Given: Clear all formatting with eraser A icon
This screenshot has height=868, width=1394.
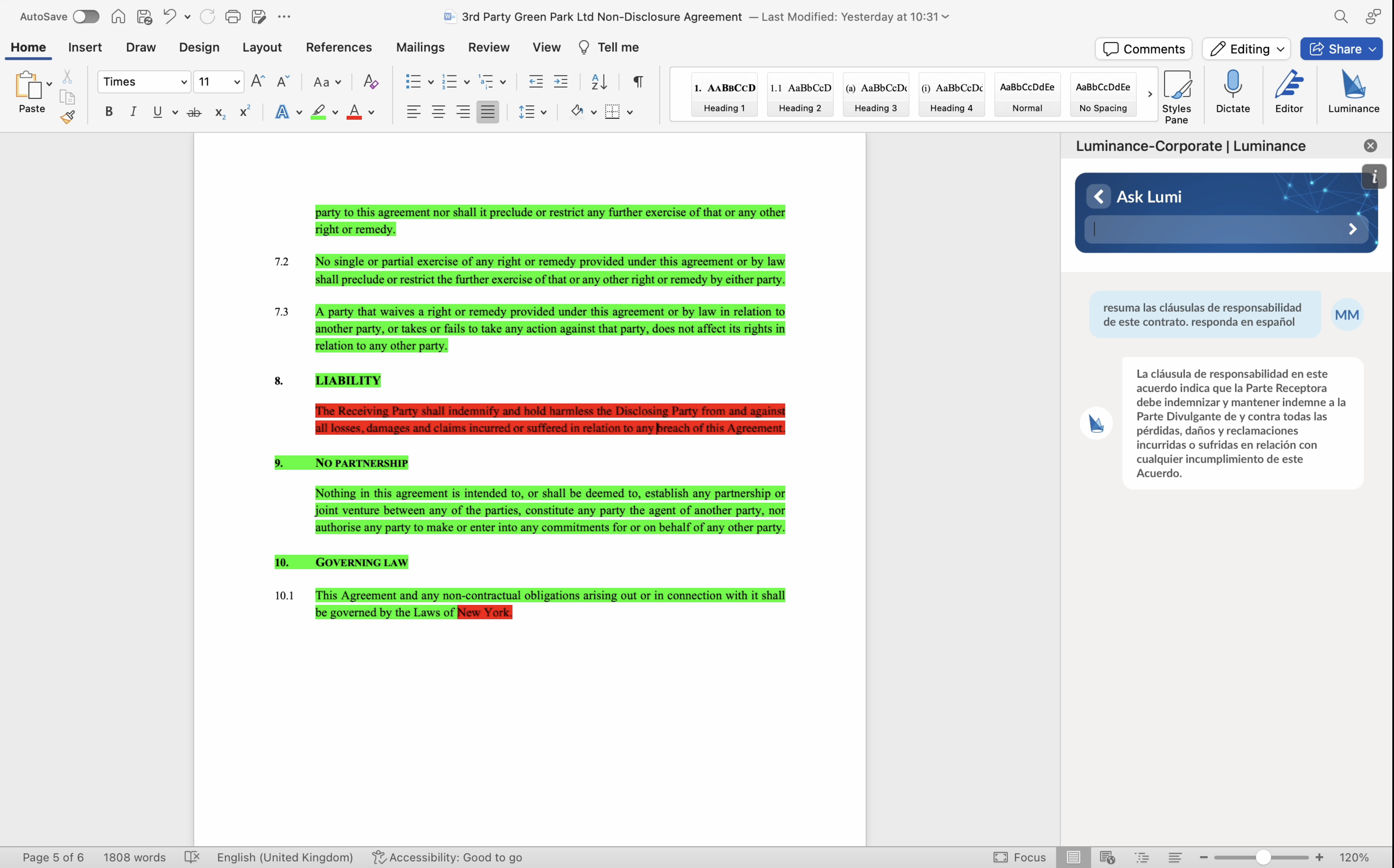Looking at the screenshot, I should click(371, 82).
